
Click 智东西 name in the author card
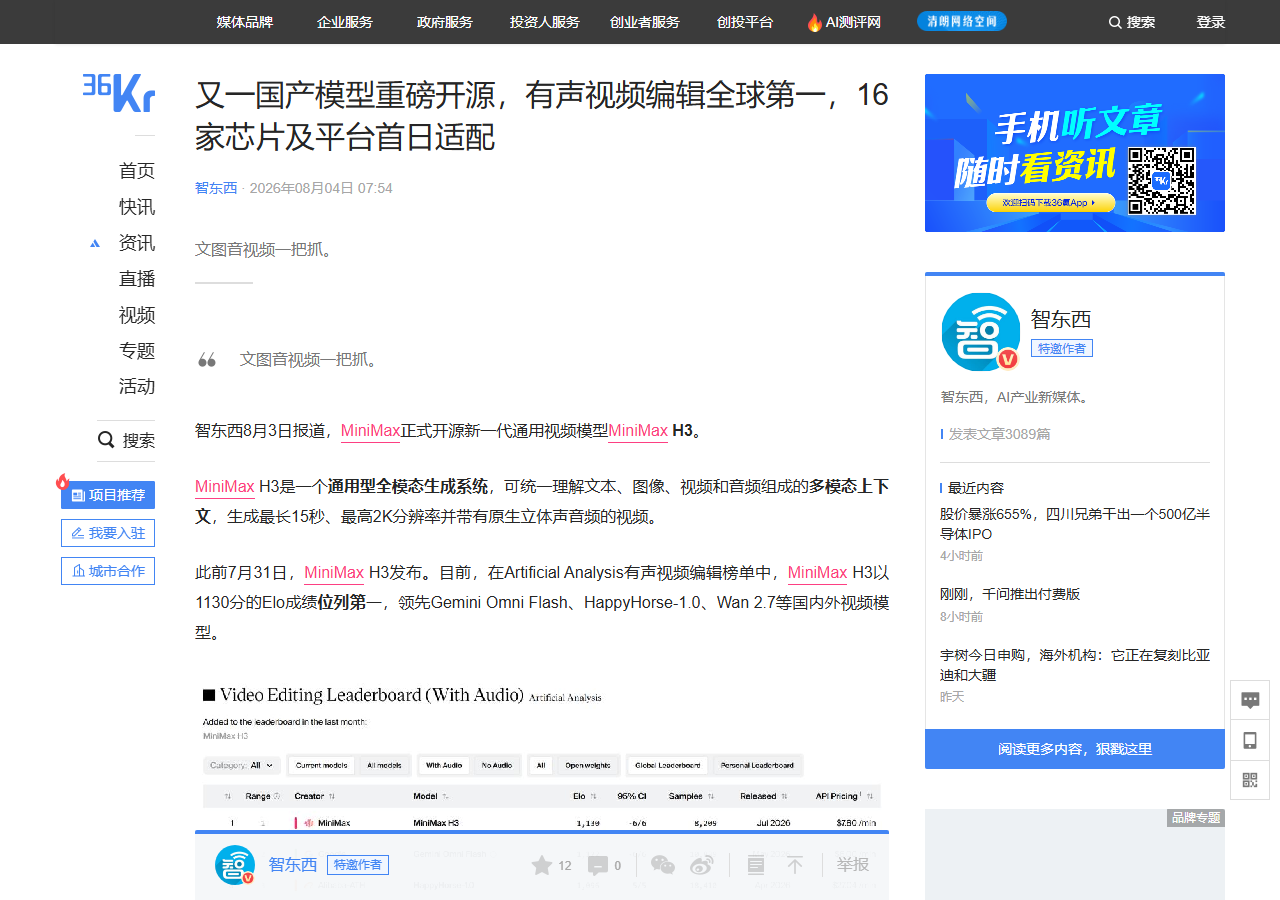[x=1061, y=319]
